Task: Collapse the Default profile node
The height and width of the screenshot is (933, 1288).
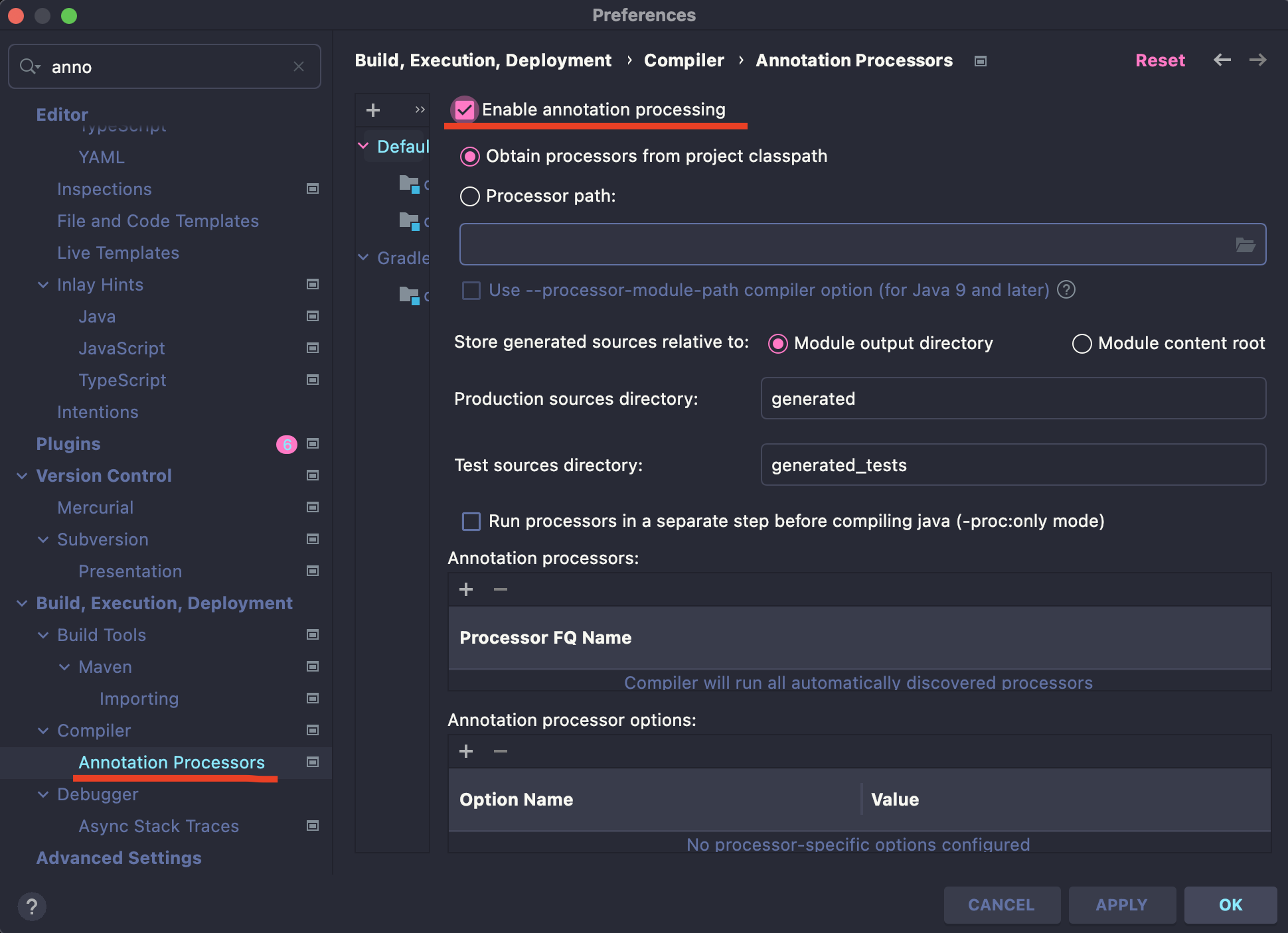Action: pyautogui.click(x=363, y=146)
